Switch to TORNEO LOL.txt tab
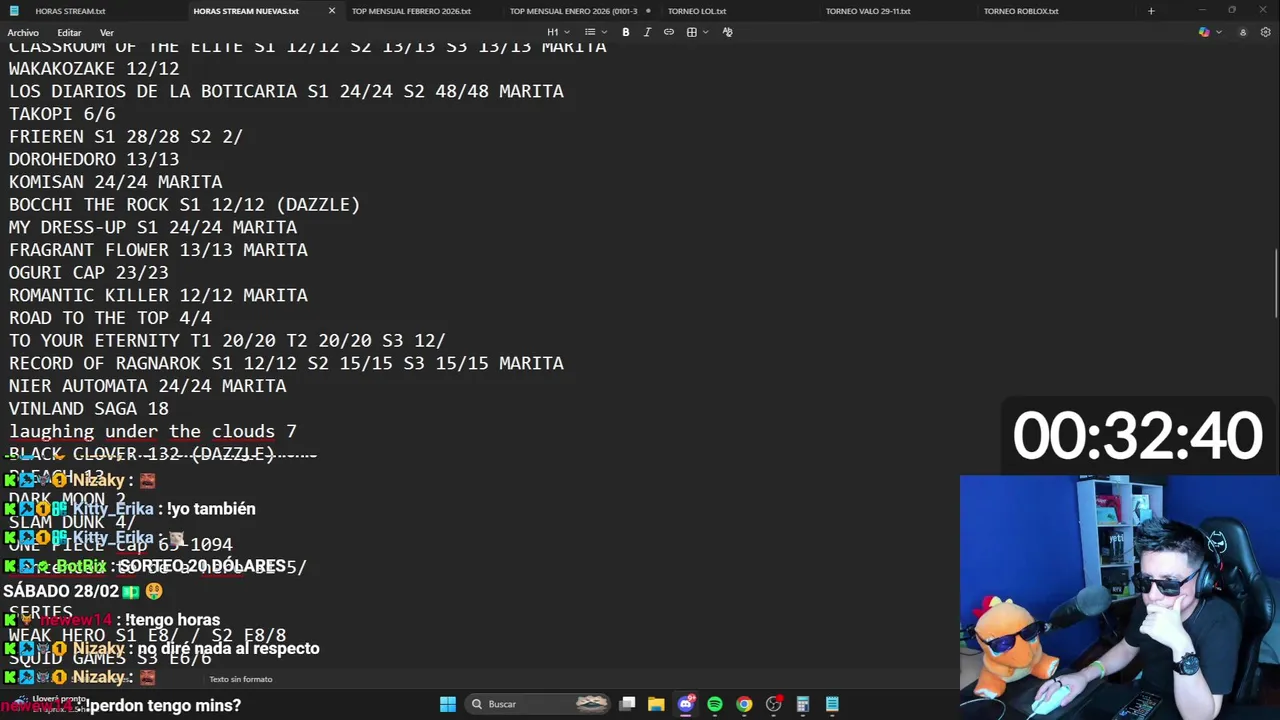Viewport: 1280px width, 720px height. 697,11
